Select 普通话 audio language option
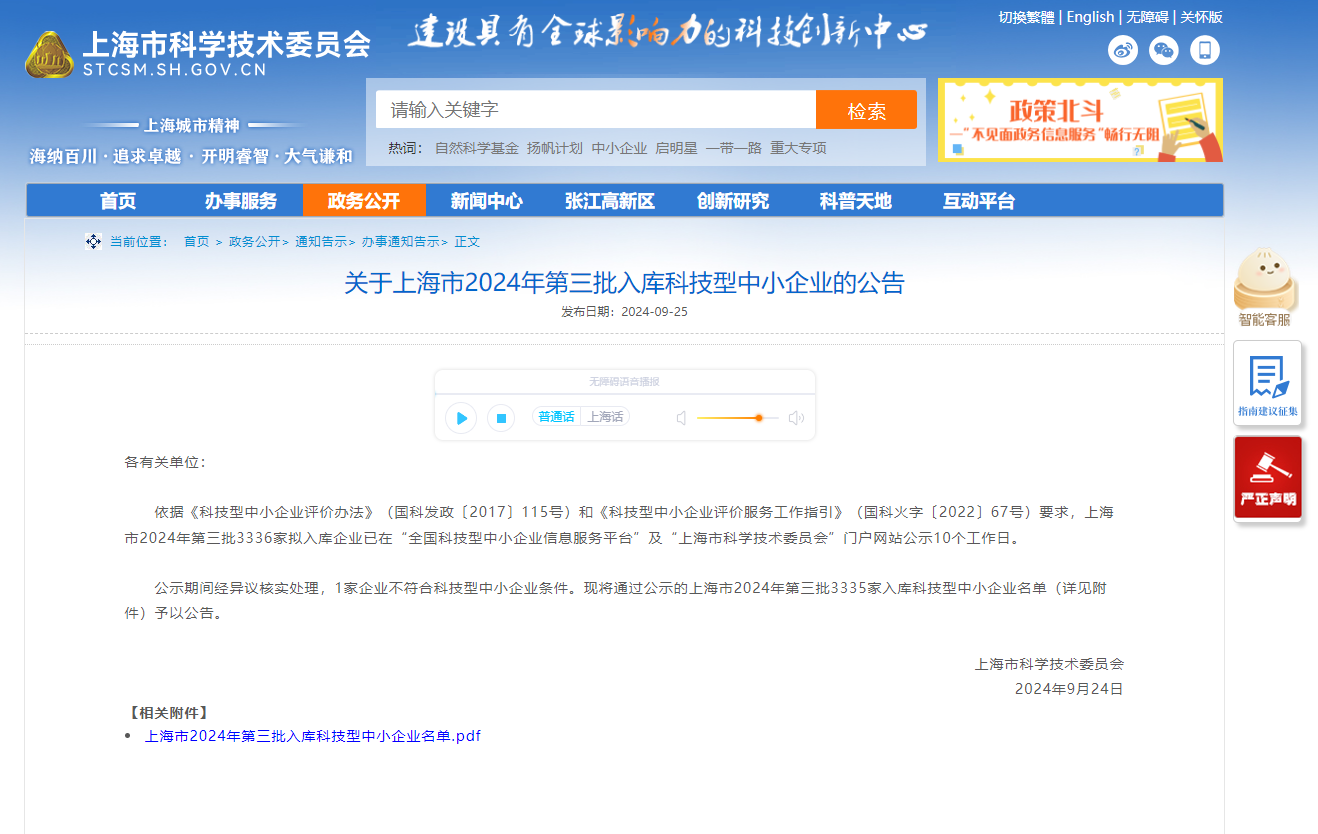Image resolution: width=1318 pixels, height=834 pixels. (556, 417)
